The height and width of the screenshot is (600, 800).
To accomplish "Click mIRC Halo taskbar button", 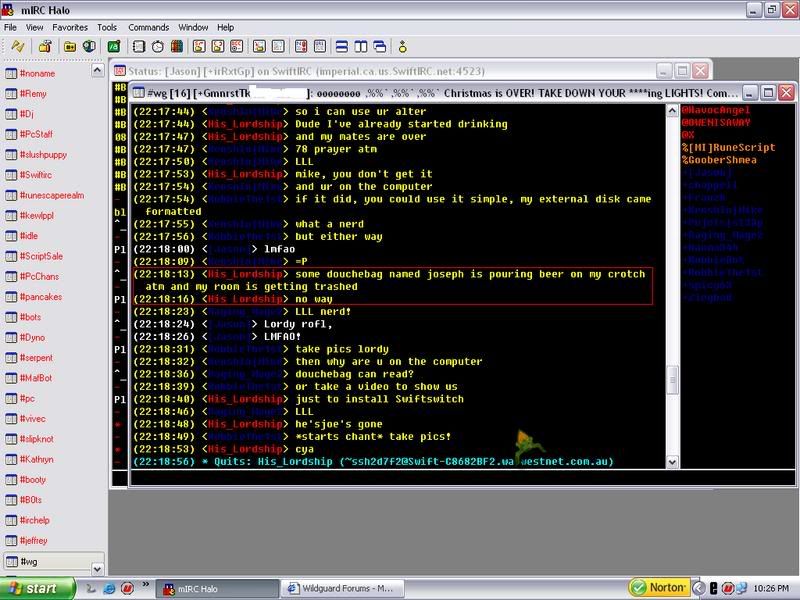I will point(217,589).
